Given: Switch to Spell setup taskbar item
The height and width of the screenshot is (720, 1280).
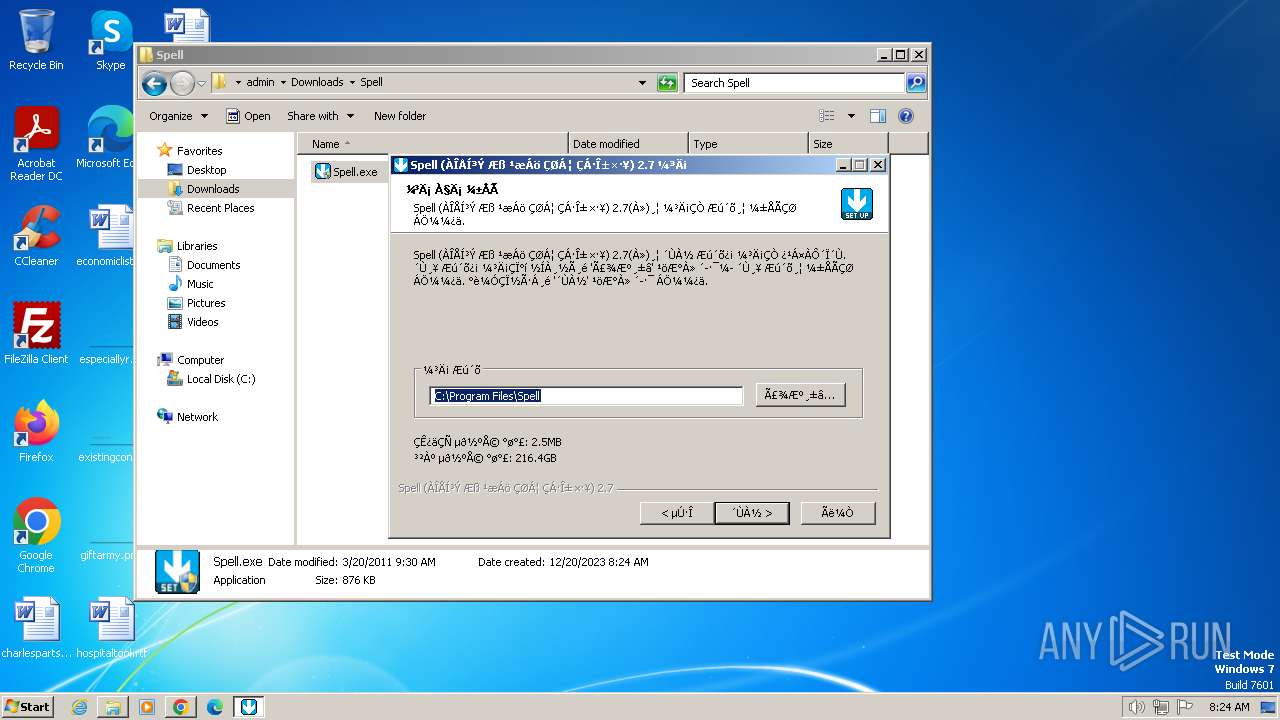Looking at the screenshot, I should pos(249,707).
